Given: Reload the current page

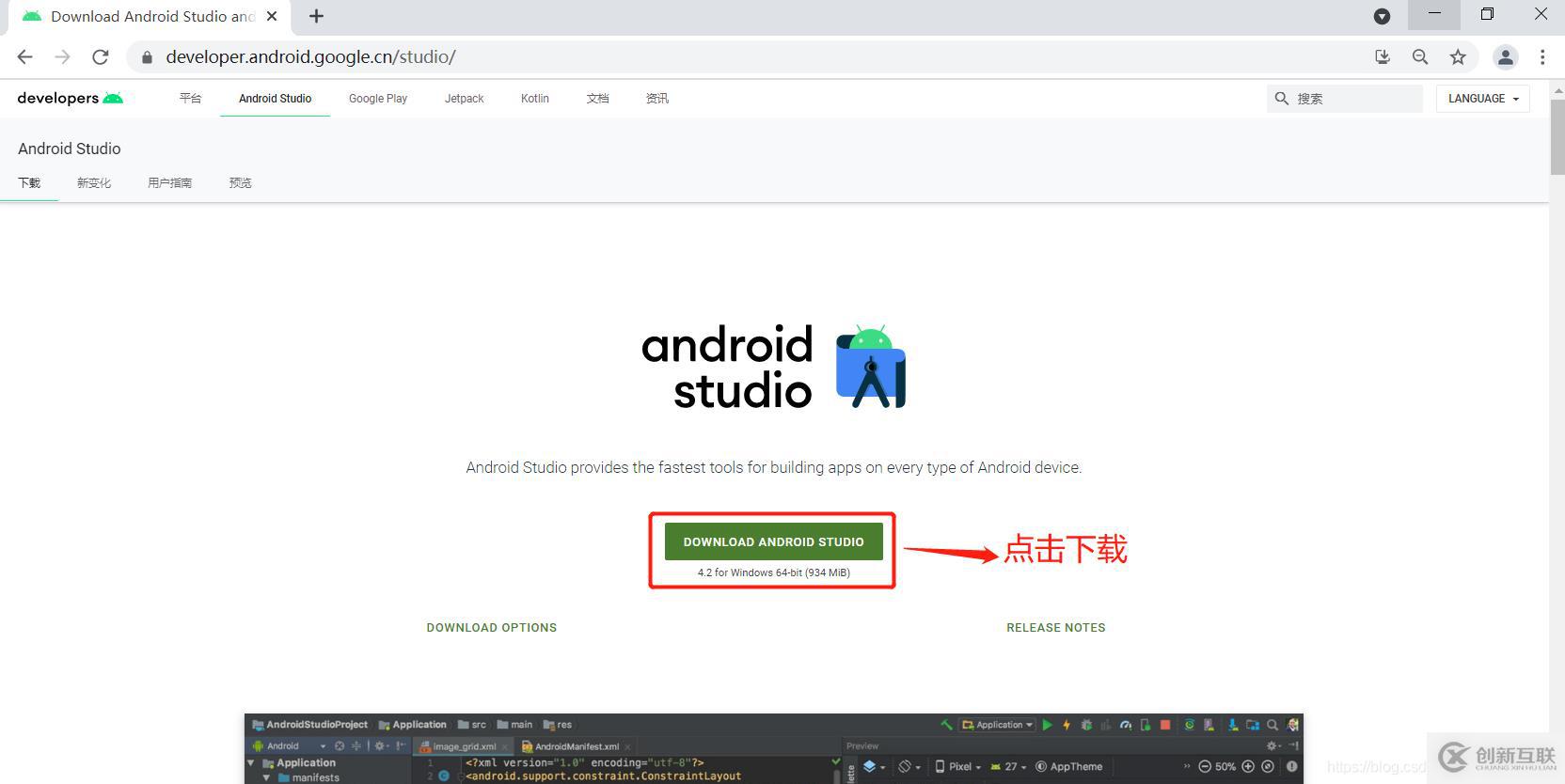Looking at the screenshot, I should (x=100, y=57).
